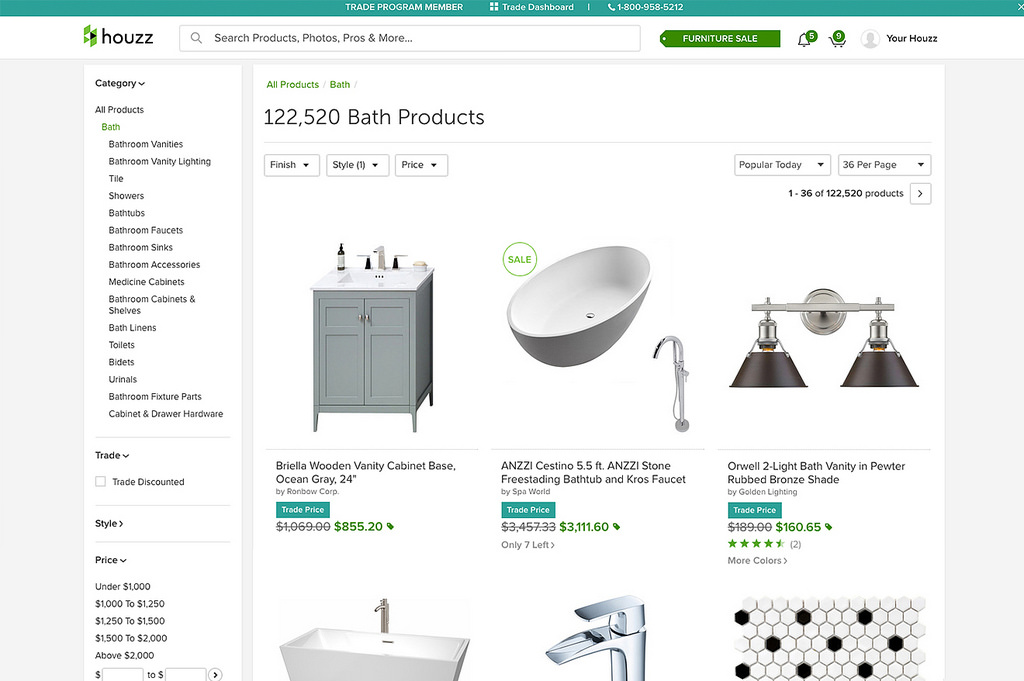Open the Popular Today sort dropdown
1024x681 pixels.
(x=782, y=165)
